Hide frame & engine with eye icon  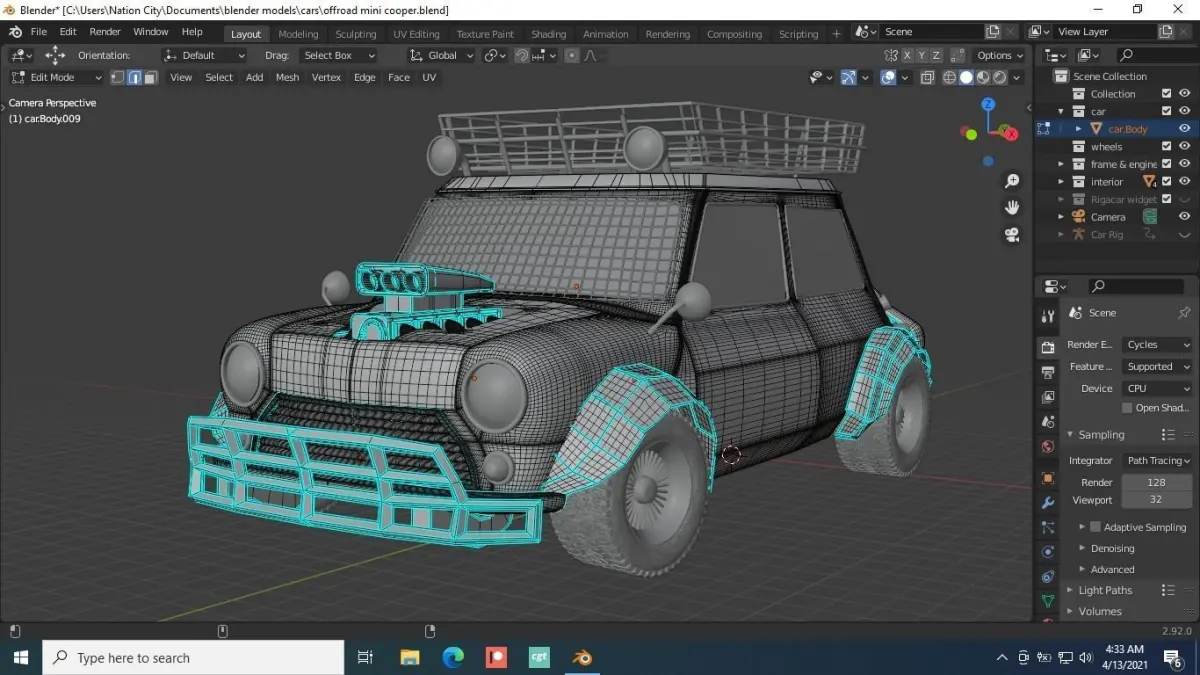(x=1184, y=164)
